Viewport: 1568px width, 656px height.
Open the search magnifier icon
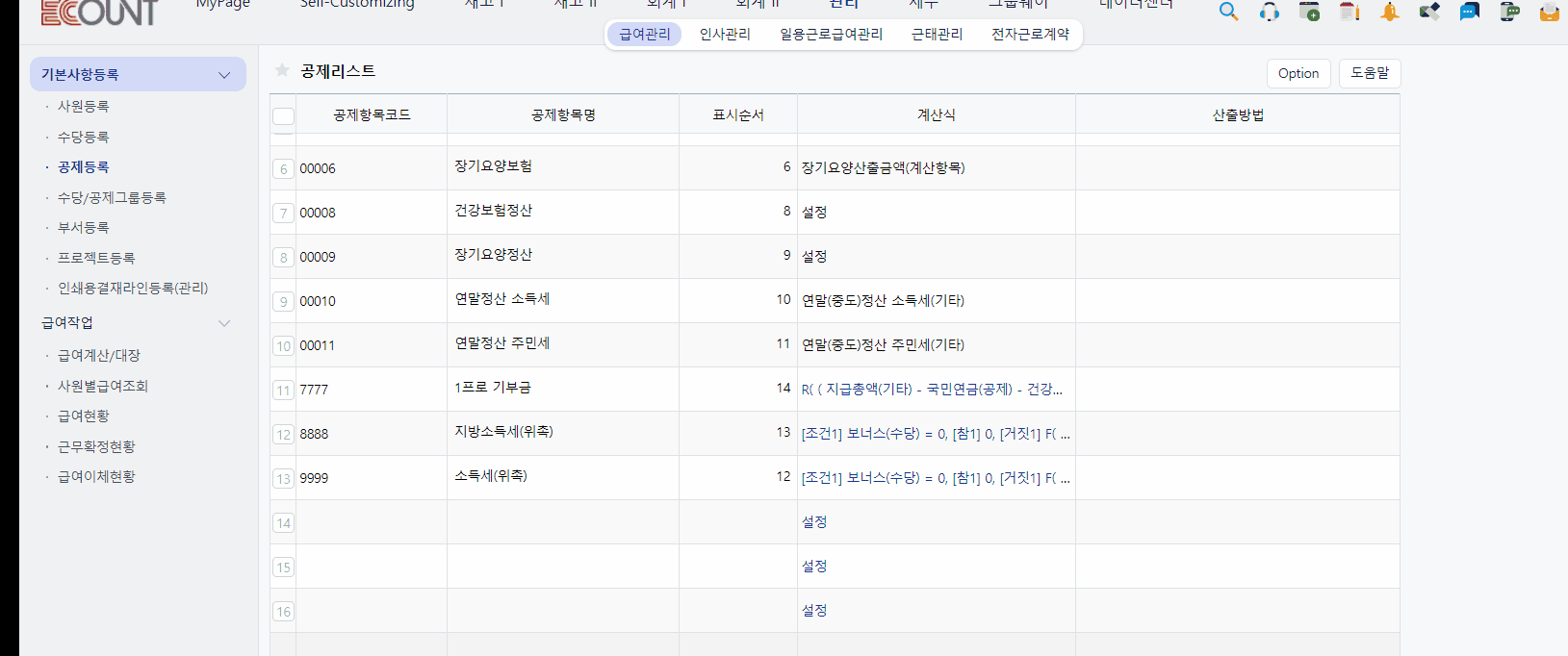click(x=1228, y=12)
